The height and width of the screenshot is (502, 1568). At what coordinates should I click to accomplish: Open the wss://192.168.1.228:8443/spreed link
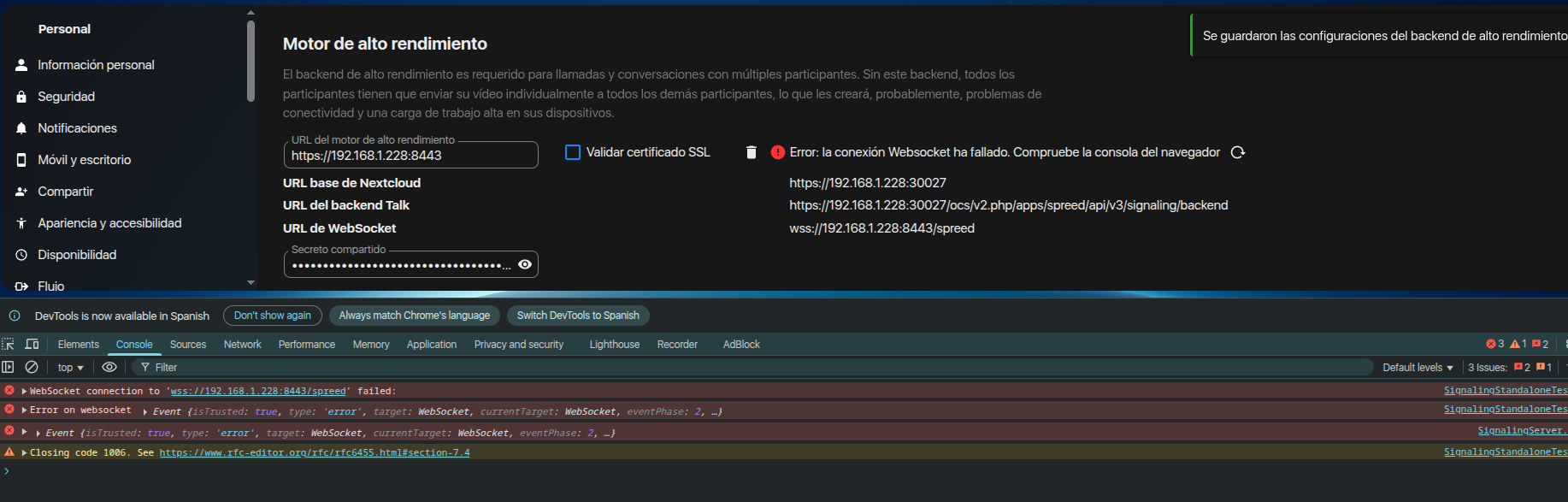point(258,392)
